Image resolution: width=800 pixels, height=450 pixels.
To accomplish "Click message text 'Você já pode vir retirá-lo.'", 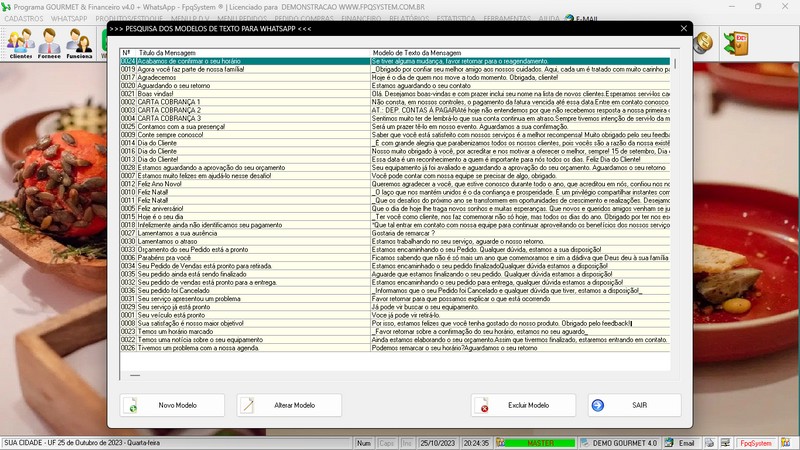I will coord(406,315).
